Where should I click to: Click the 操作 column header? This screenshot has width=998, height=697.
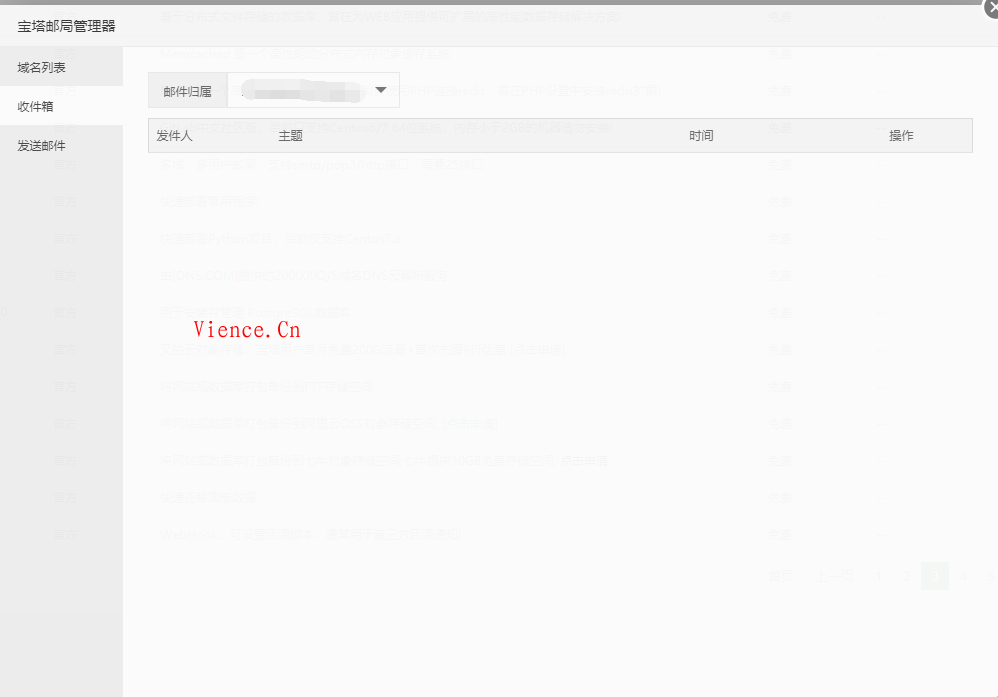click(x=901, y=135)
